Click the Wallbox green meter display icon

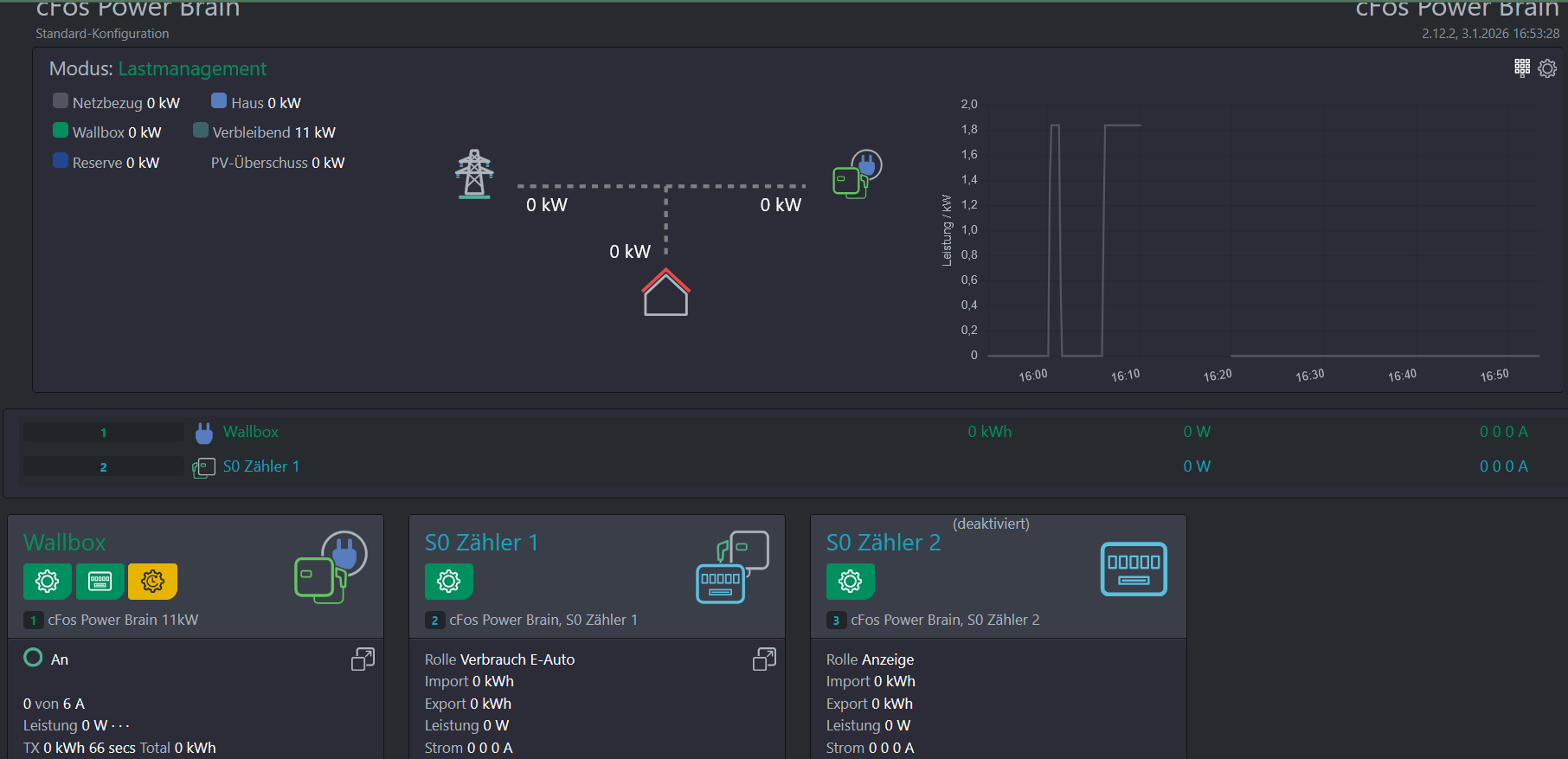100,582
